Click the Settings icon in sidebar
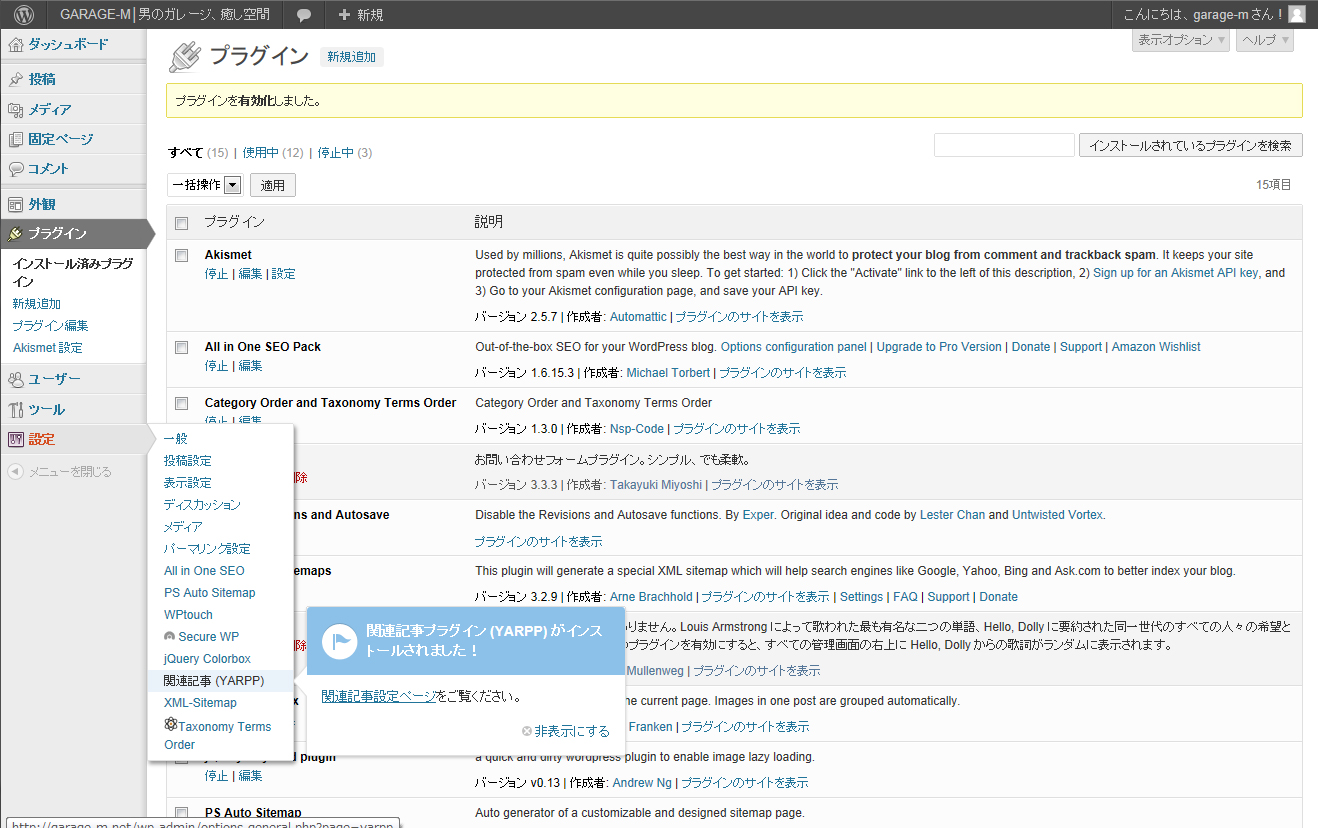Image resolution: width=1318 pixels, height=828 pixels. pyautogui.click(x=16, y=439)
